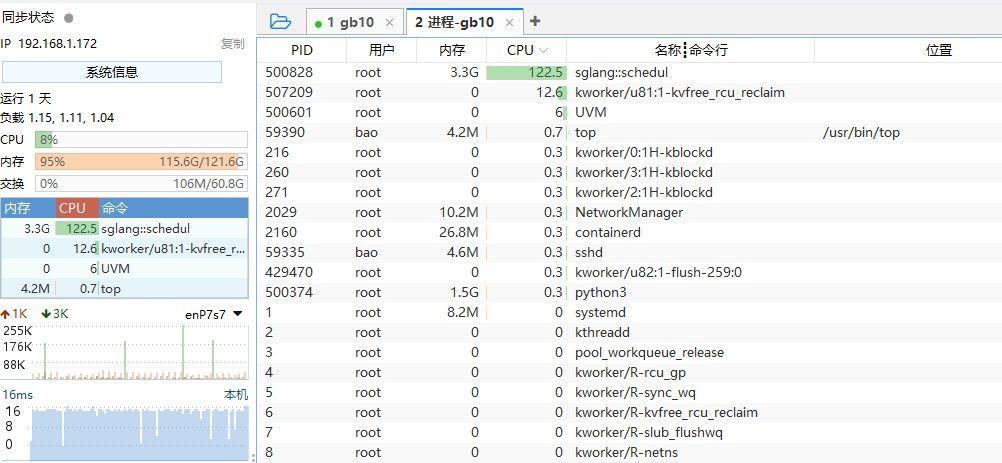Click the 名称 column header
The width and height of the screenshot is (1002, 463).
point(668,50)
